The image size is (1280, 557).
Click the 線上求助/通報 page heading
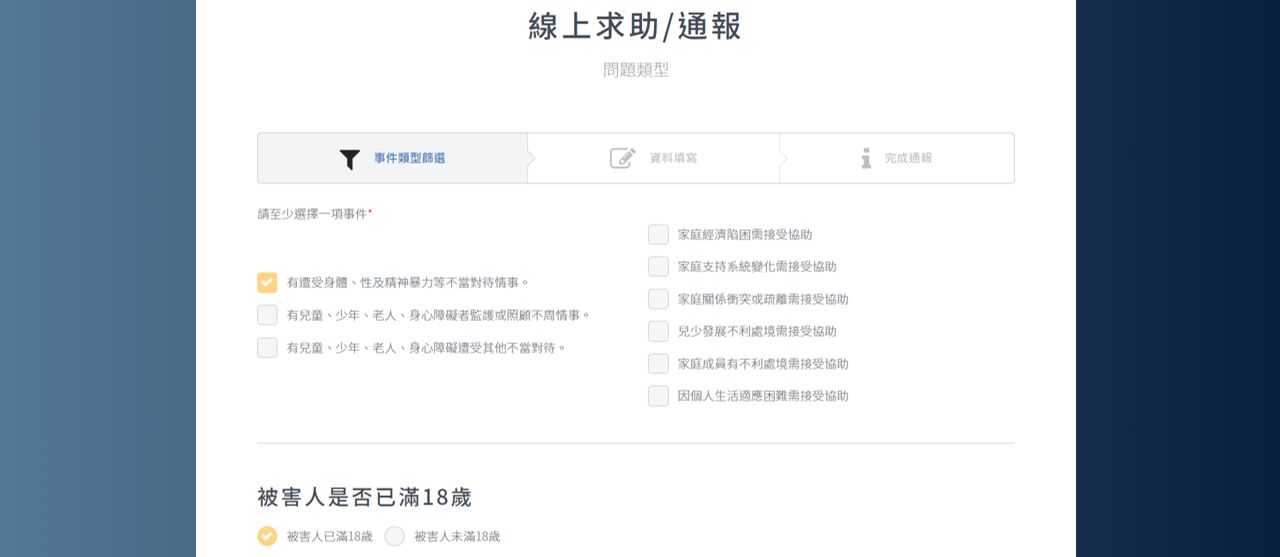coord(635,27)
